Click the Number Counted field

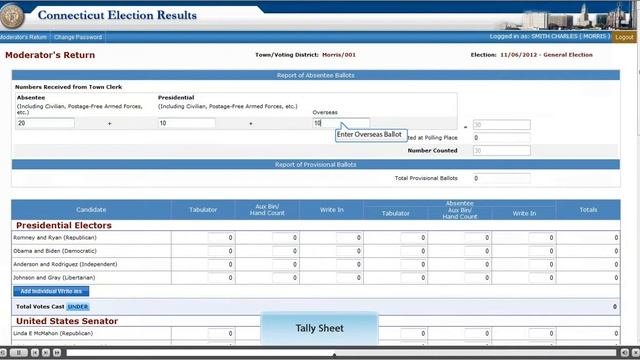[x=502, y=151]
